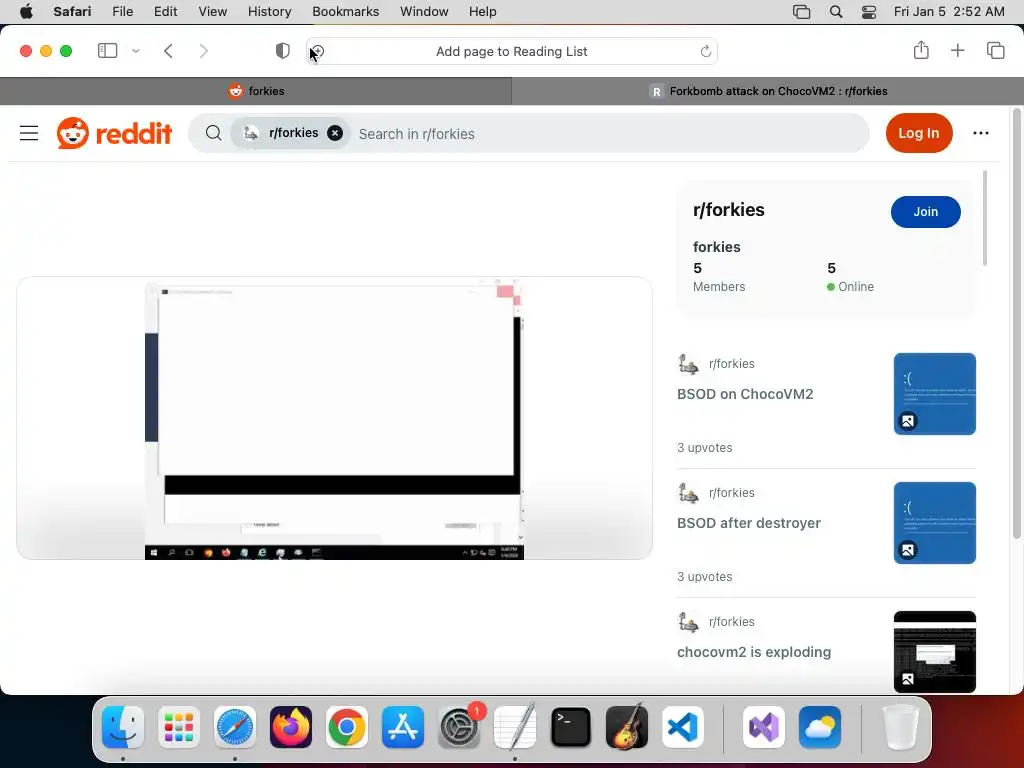Open Finder from the Dock
This screenshot has width=1024, height=768.
(x=123, y=727)
